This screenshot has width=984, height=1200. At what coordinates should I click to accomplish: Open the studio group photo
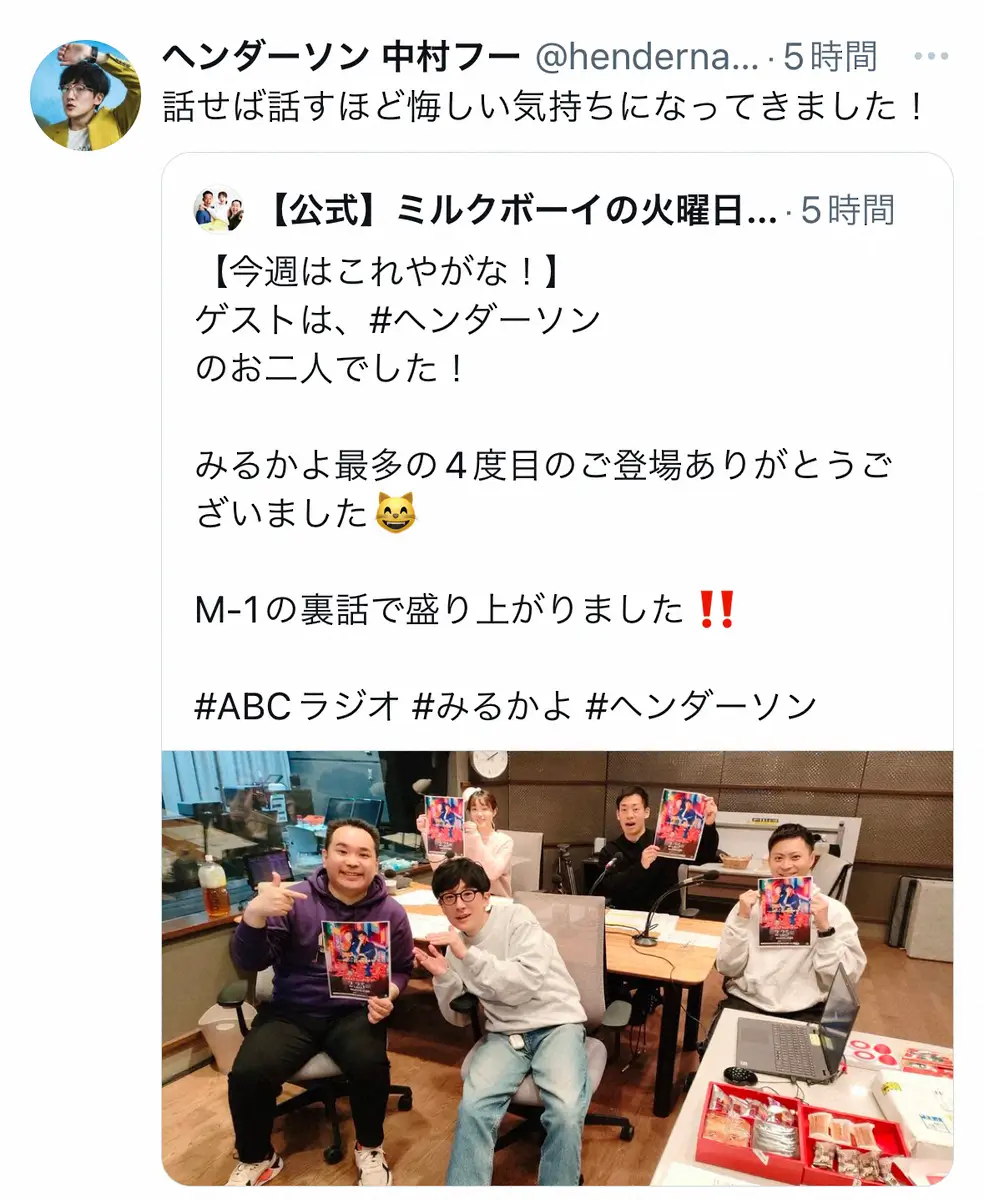click(x=558, y=968)
